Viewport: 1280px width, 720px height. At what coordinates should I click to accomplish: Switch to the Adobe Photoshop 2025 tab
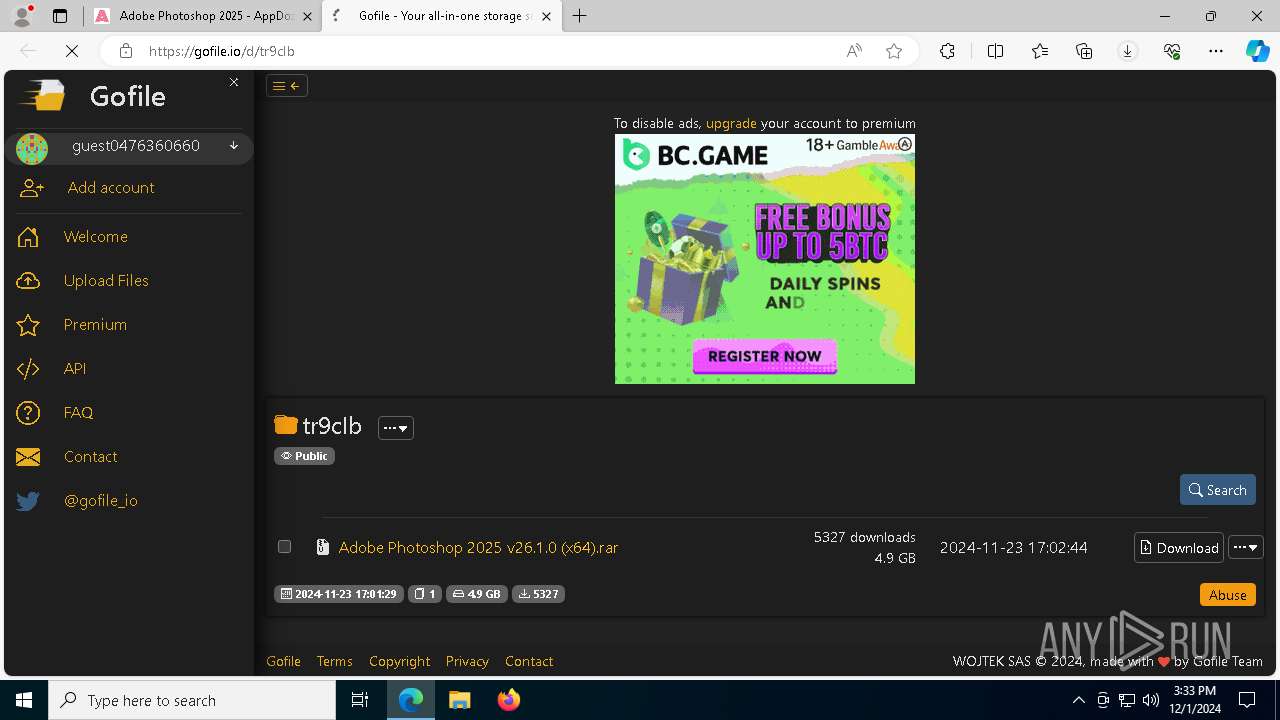tap(203, 16)
